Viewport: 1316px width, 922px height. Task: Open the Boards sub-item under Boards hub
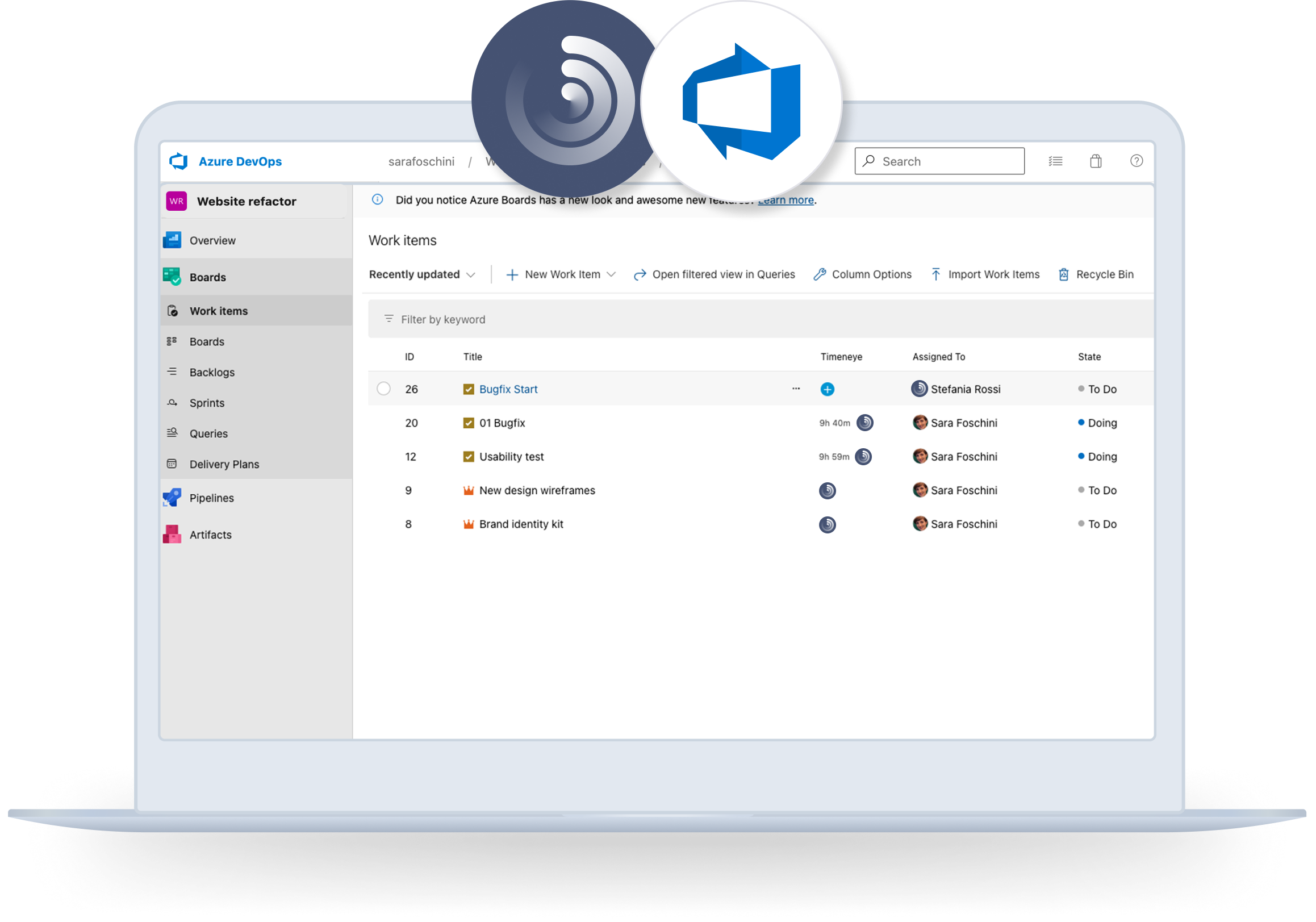pos(256,343)
